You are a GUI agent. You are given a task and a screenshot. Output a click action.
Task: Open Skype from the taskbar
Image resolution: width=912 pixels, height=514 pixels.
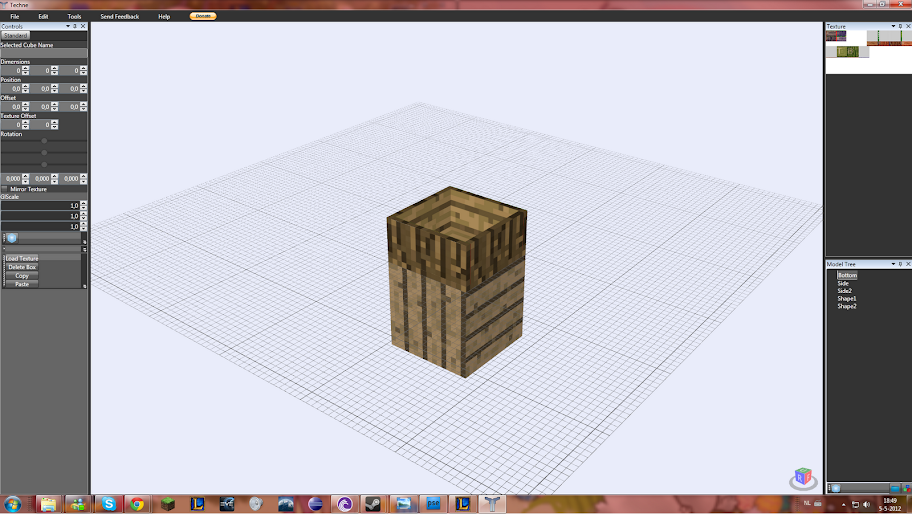click(109, 504)
